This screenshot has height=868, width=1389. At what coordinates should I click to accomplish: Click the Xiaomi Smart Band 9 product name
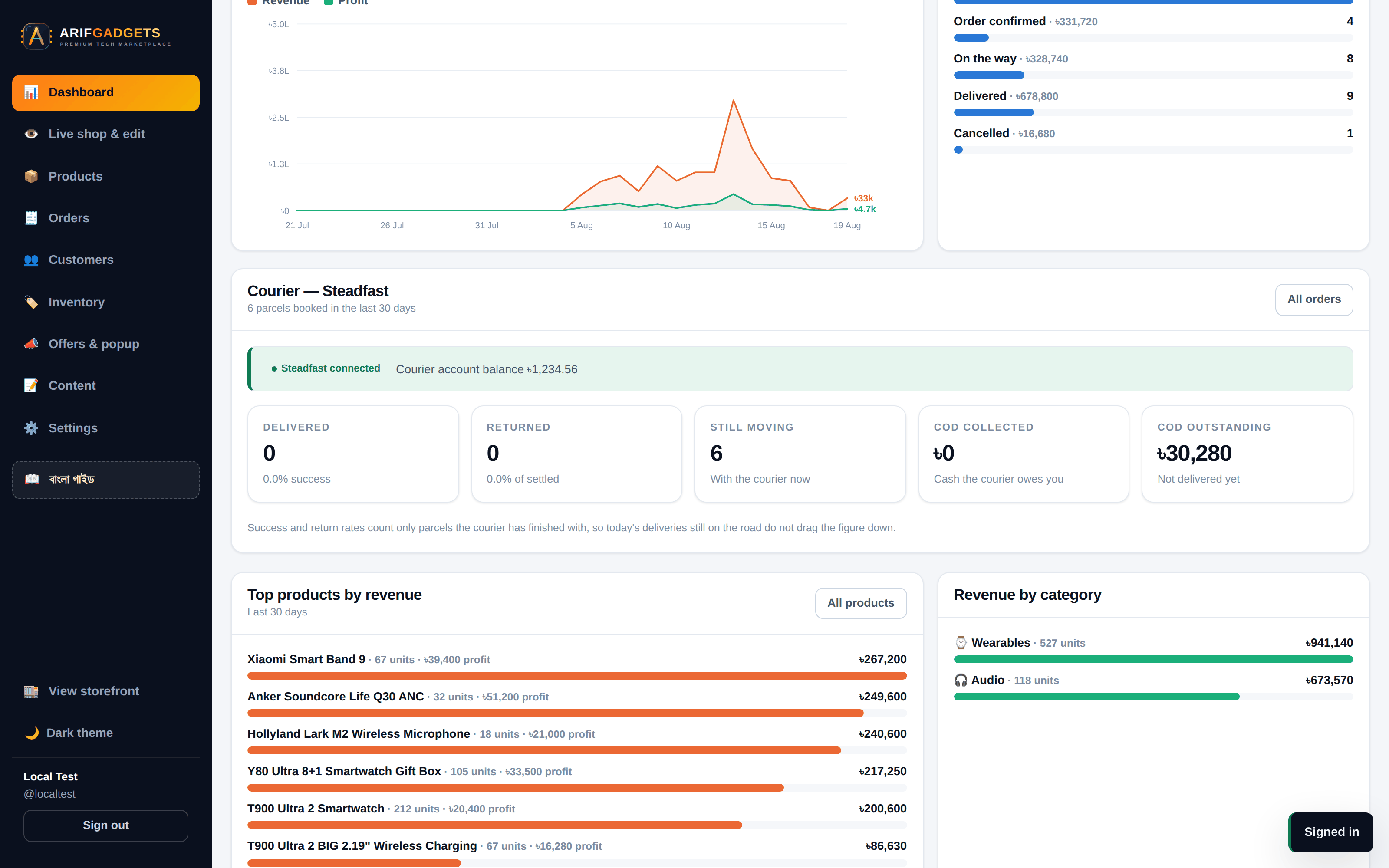pyautogui.click(x=306, y=659)
